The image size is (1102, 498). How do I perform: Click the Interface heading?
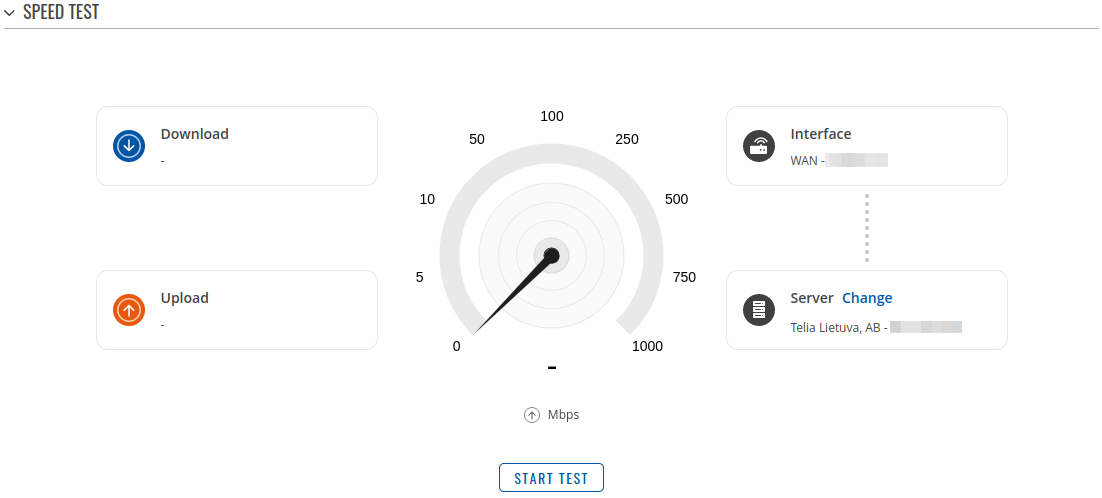821,134
